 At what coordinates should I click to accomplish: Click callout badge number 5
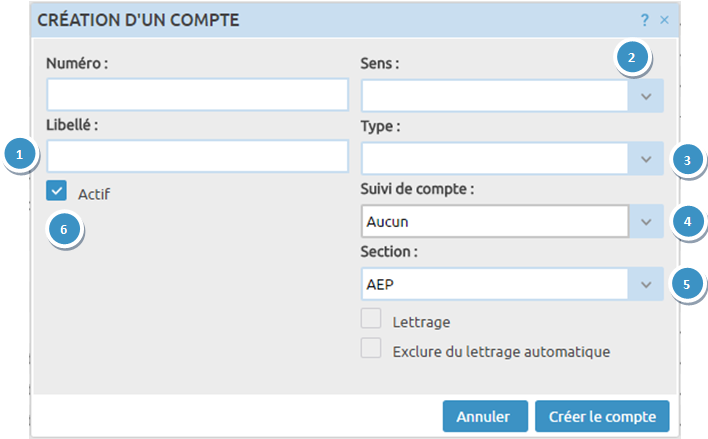tap(685, 284)
